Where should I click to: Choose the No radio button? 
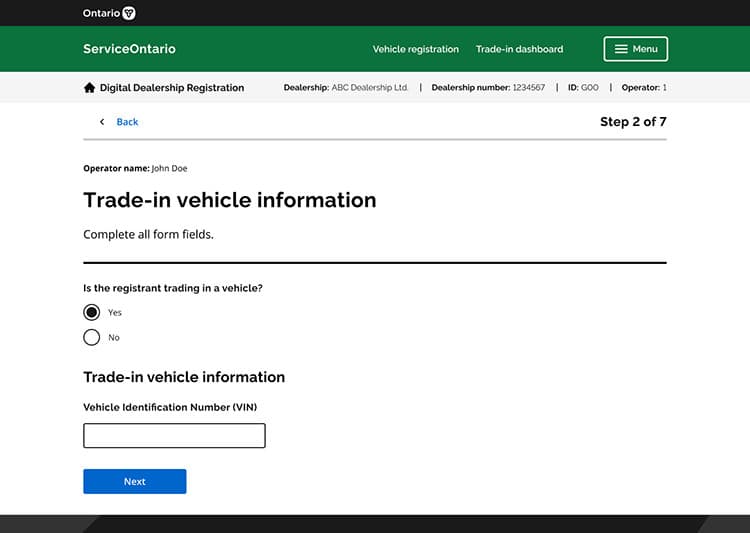92,337
